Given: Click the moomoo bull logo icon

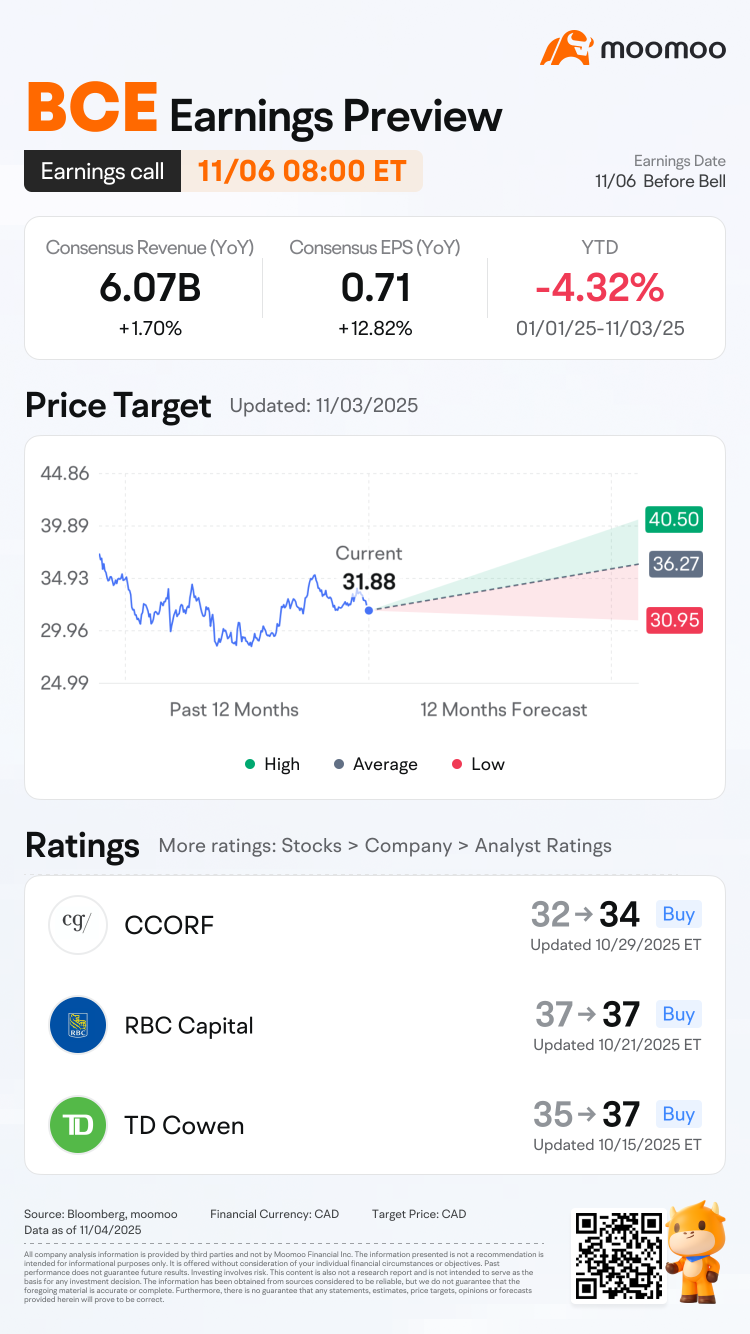Looking at the screenshot, I should click(568, 49).
